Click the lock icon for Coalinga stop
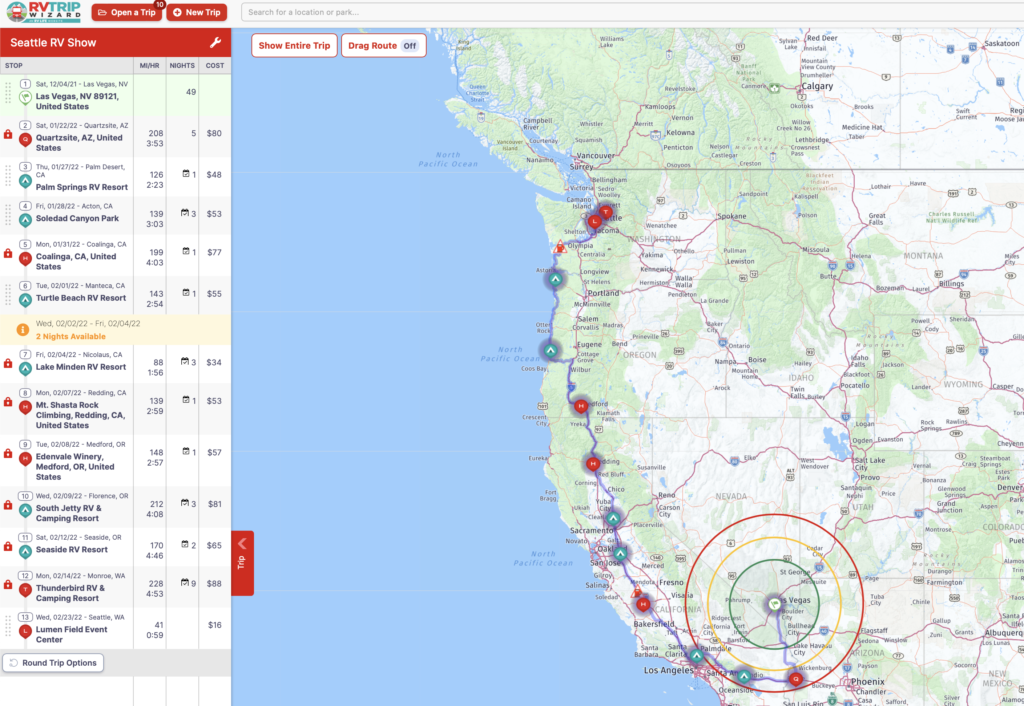This screenshot has width=1024, height=706. (x=8, y=253)
